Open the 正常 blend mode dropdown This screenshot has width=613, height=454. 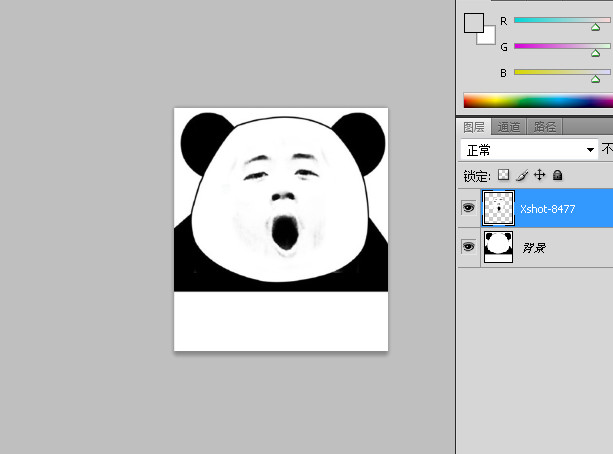pos(529,150)
